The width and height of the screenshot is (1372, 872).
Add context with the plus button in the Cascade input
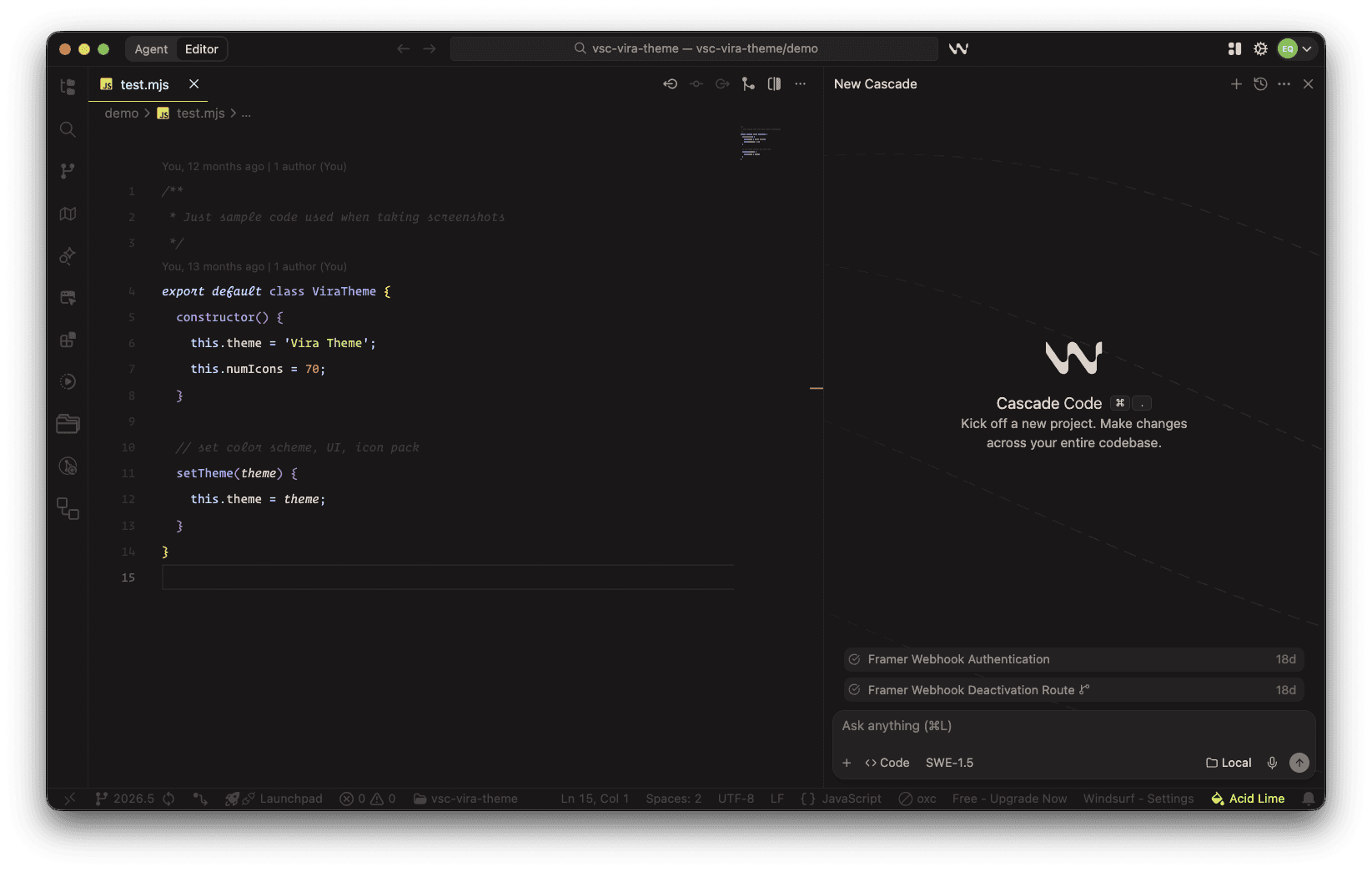(x=847, y=763)
